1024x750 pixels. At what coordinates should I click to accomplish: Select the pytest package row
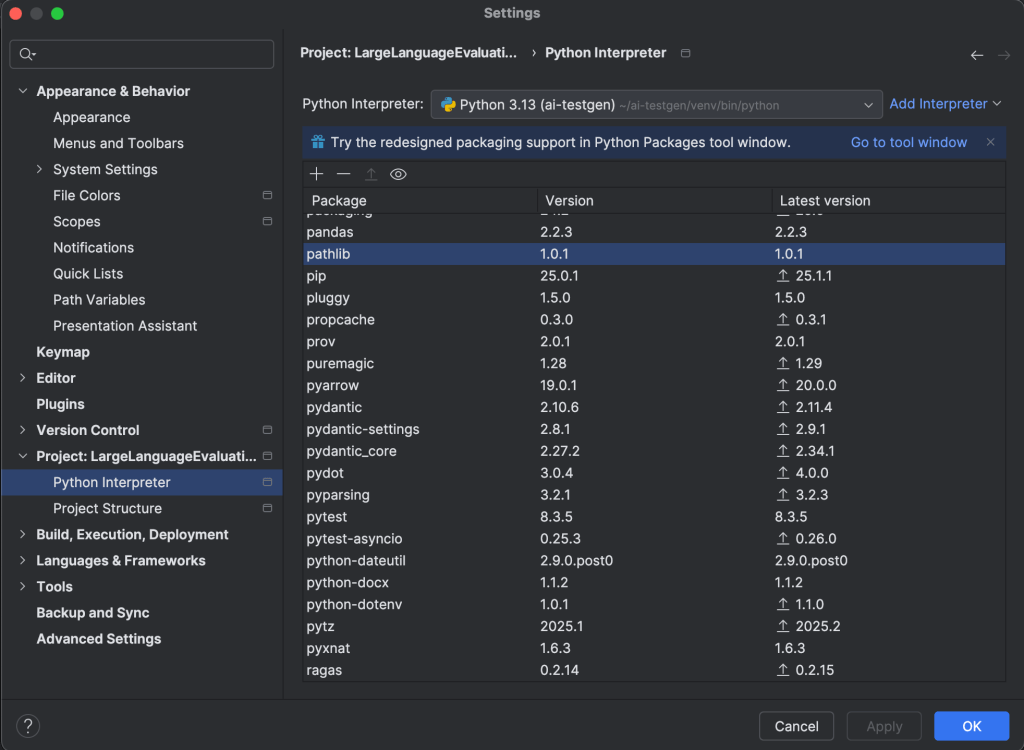point(654,517)
